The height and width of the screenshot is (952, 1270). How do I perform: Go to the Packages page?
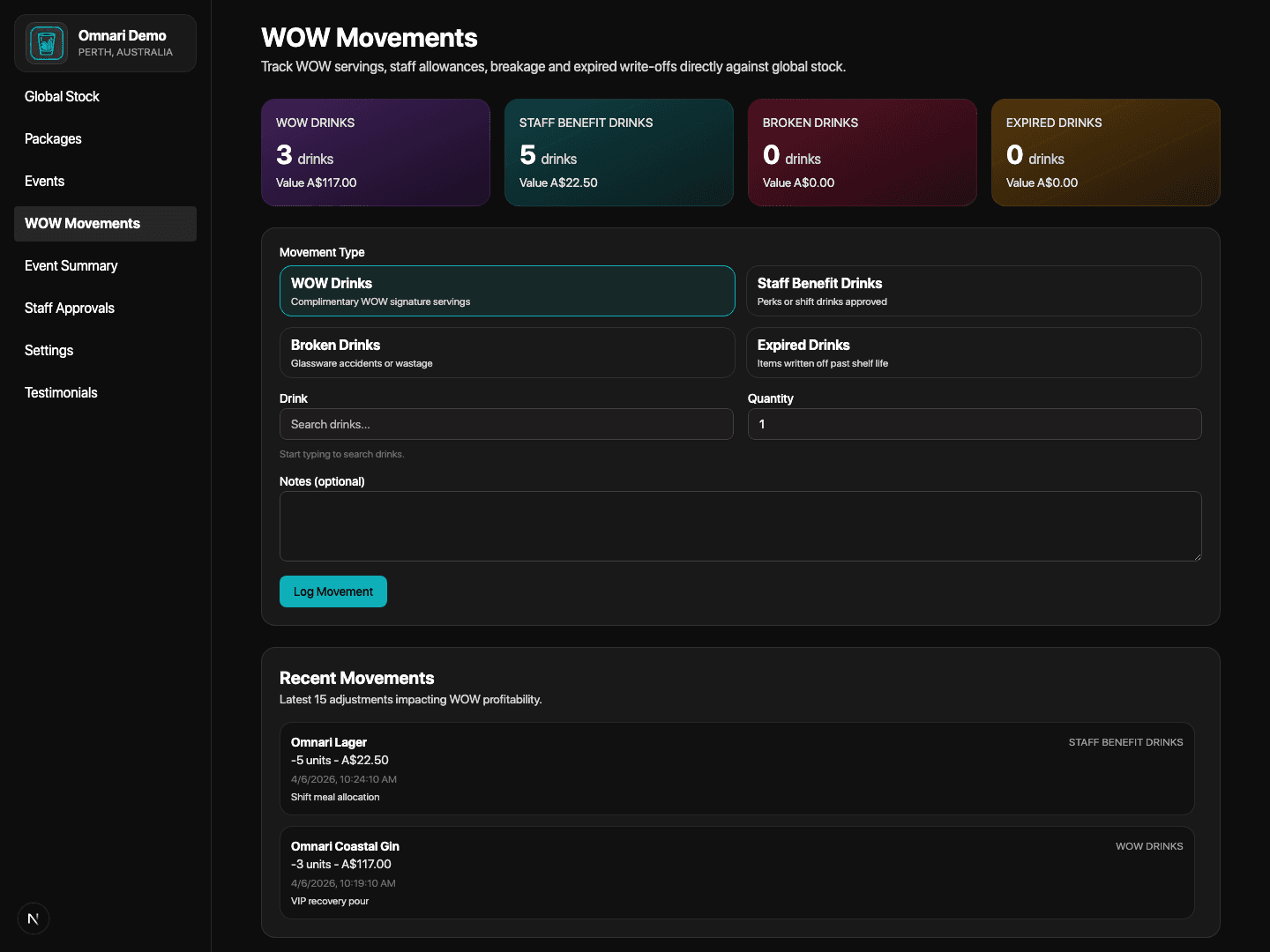[53, 139]
